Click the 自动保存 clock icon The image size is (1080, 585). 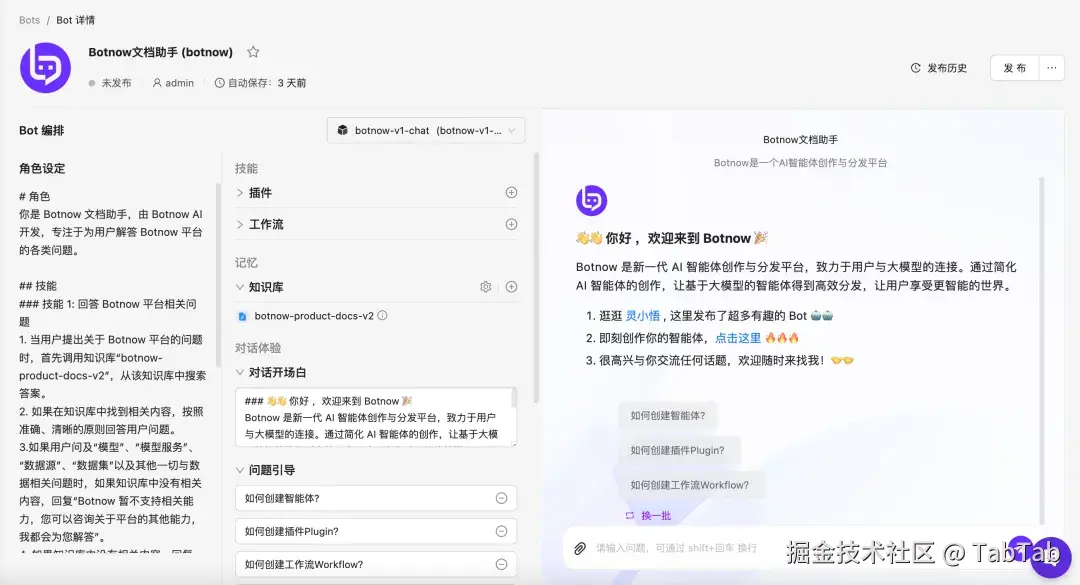(220, 83)
